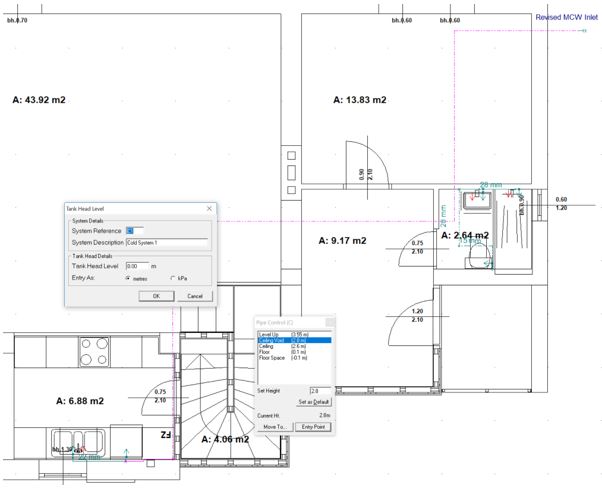Image resolution: width=602 pixels, height=489 pixels.
Task: Click the A: 2.64 m2 bathroom label
Action: (465, 235)
